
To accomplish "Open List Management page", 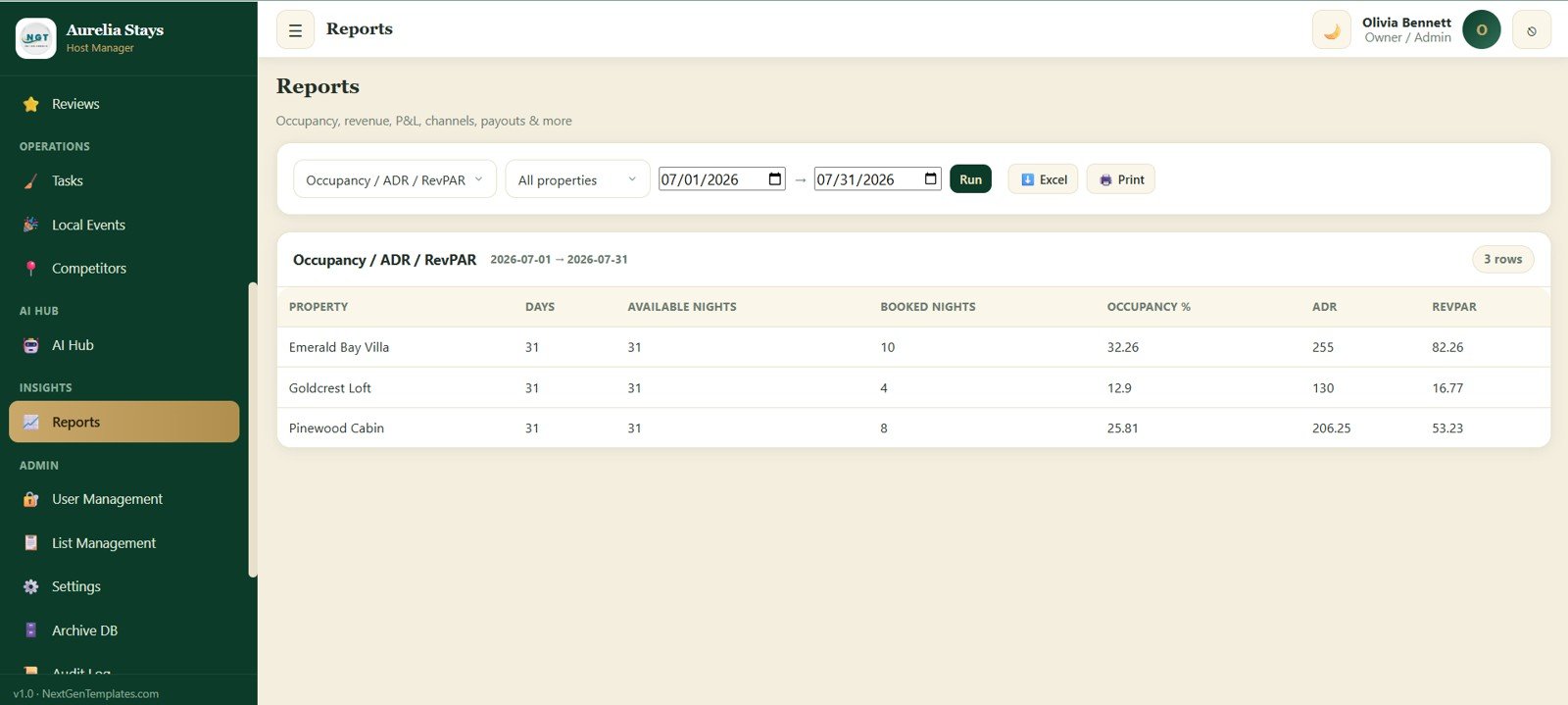I will click(123, 542).
